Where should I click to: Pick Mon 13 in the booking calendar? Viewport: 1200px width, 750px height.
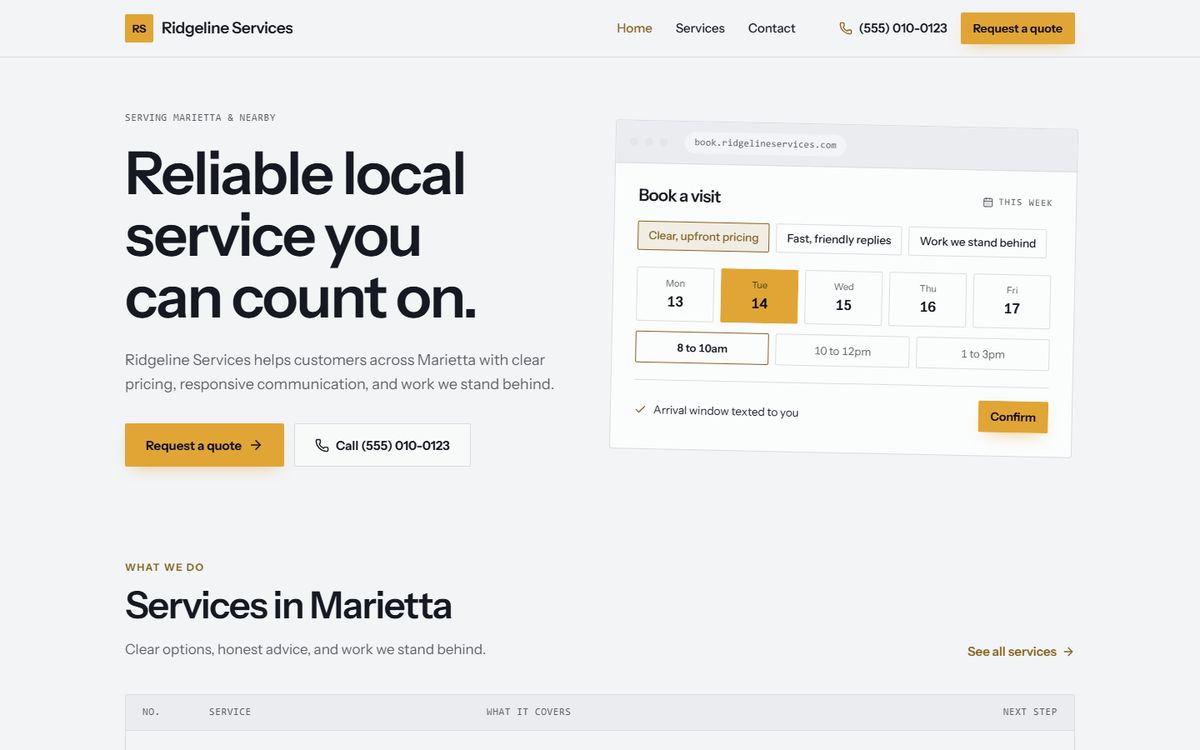click(675, 294)
